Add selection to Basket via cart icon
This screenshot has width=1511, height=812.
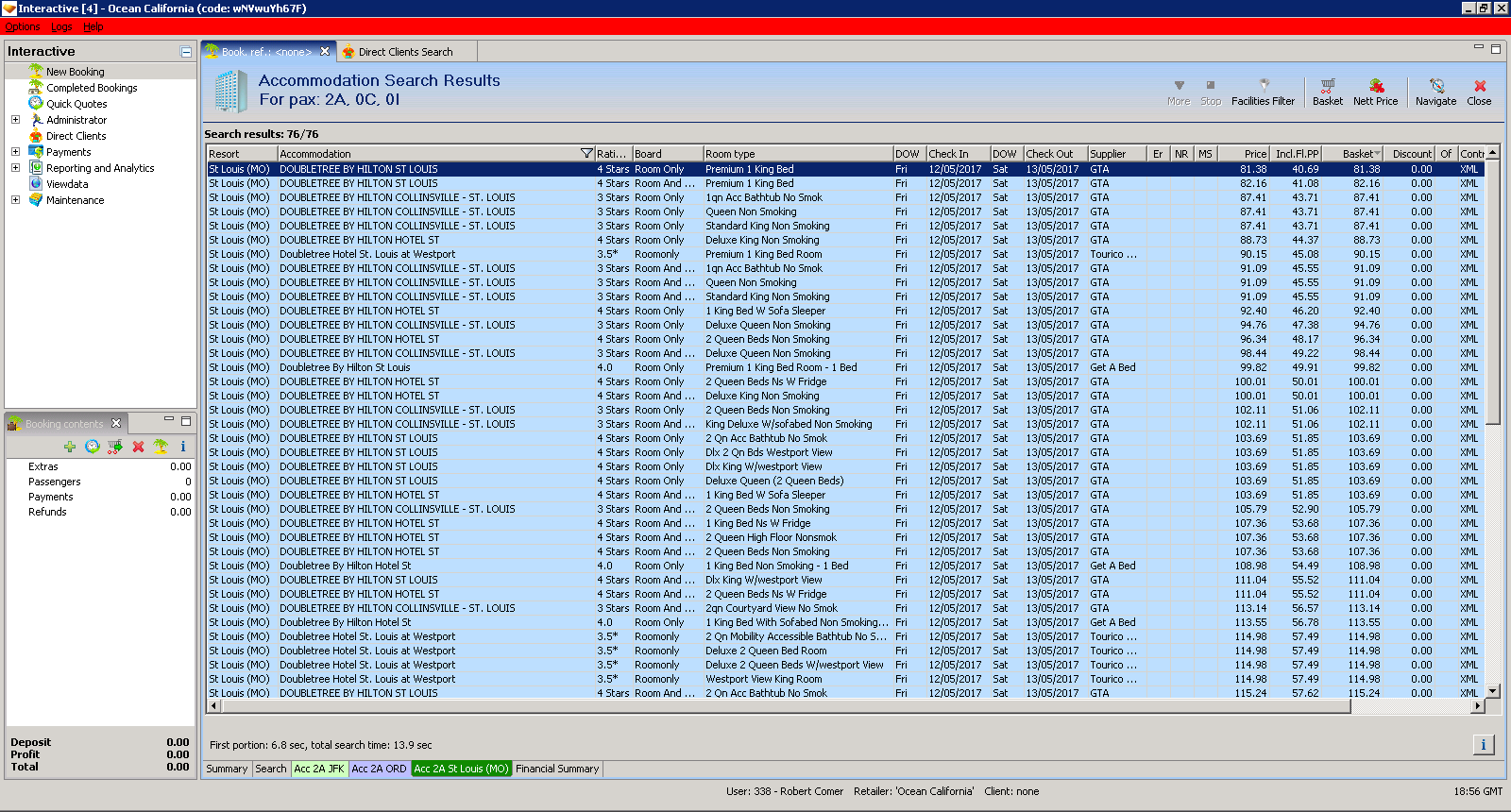click(x=1328, y=85)
